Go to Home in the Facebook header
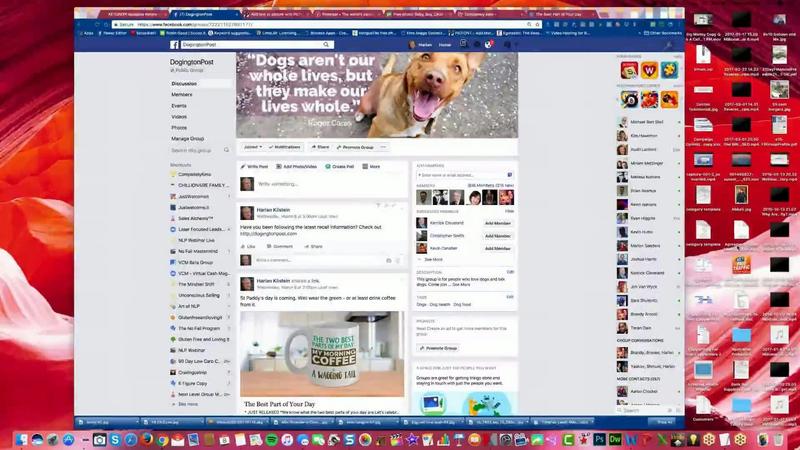This screenshot has width=800, height=450. pos(445,45)
